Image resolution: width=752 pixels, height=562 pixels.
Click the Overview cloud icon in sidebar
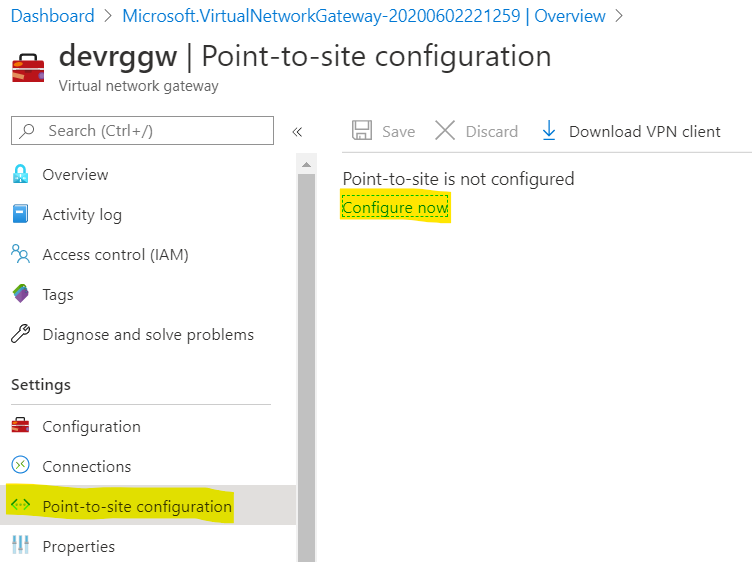click(x=20, y=174)
